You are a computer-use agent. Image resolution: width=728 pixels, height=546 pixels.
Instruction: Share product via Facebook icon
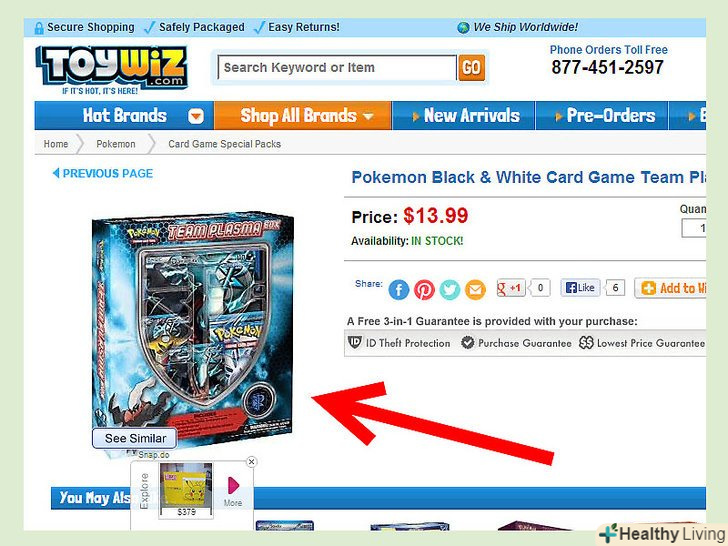[398, 290]
